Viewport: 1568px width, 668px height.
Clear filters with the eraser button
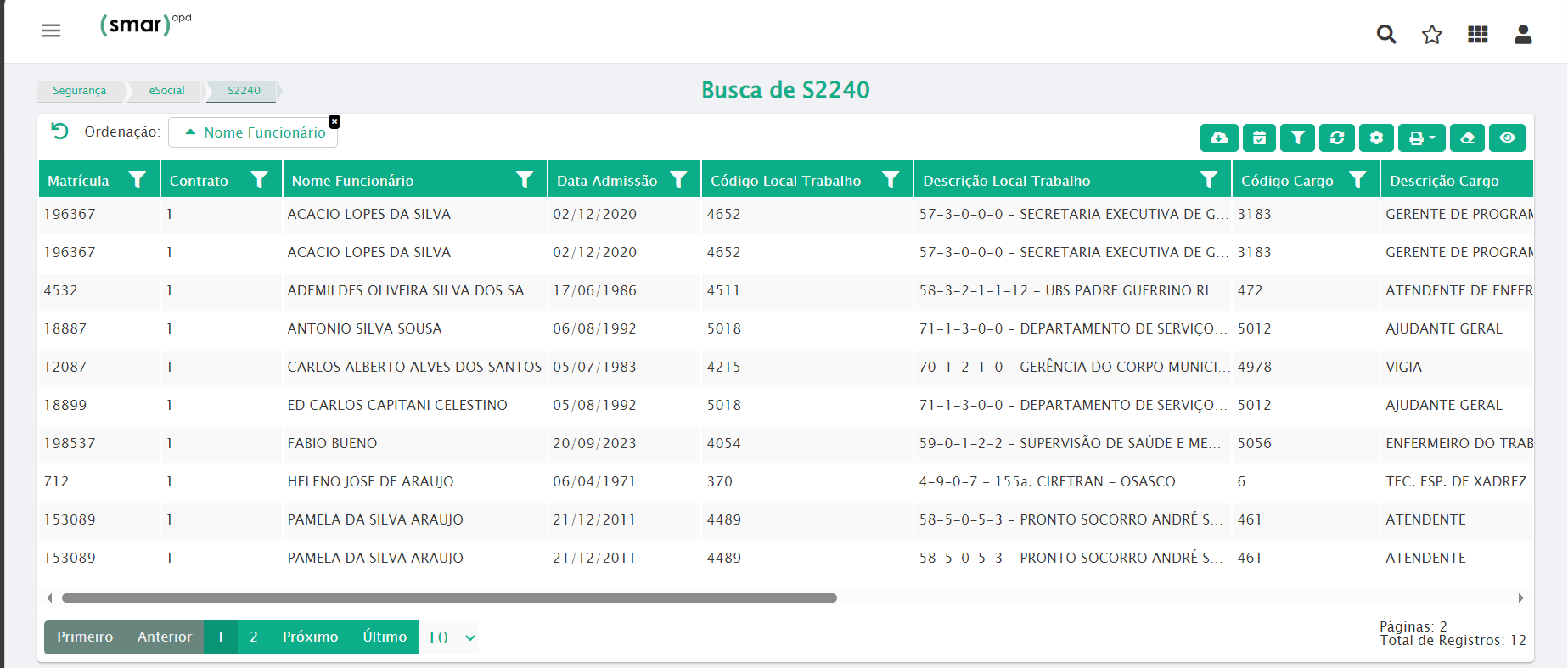point(1468,138)
